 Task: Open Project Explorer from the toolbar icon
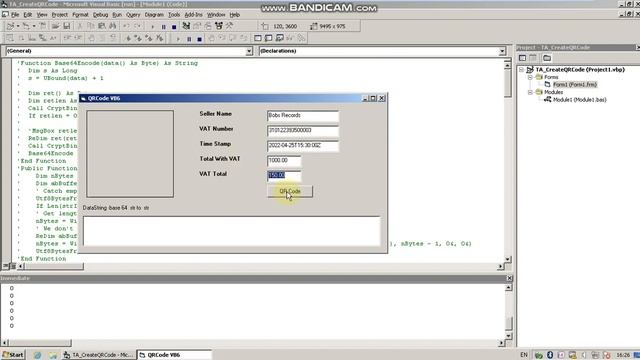[x=186, y=26]
